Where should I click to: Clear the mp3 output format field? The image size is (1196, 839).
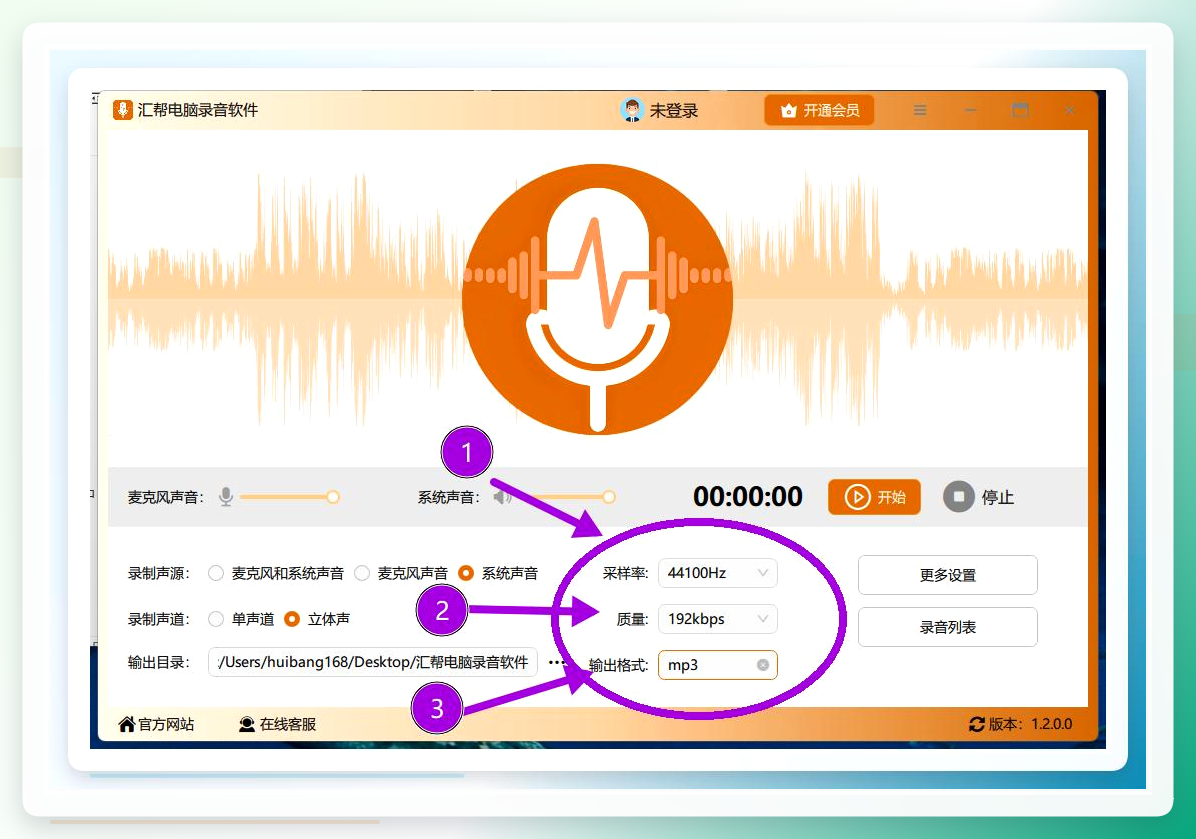[763, 665]
